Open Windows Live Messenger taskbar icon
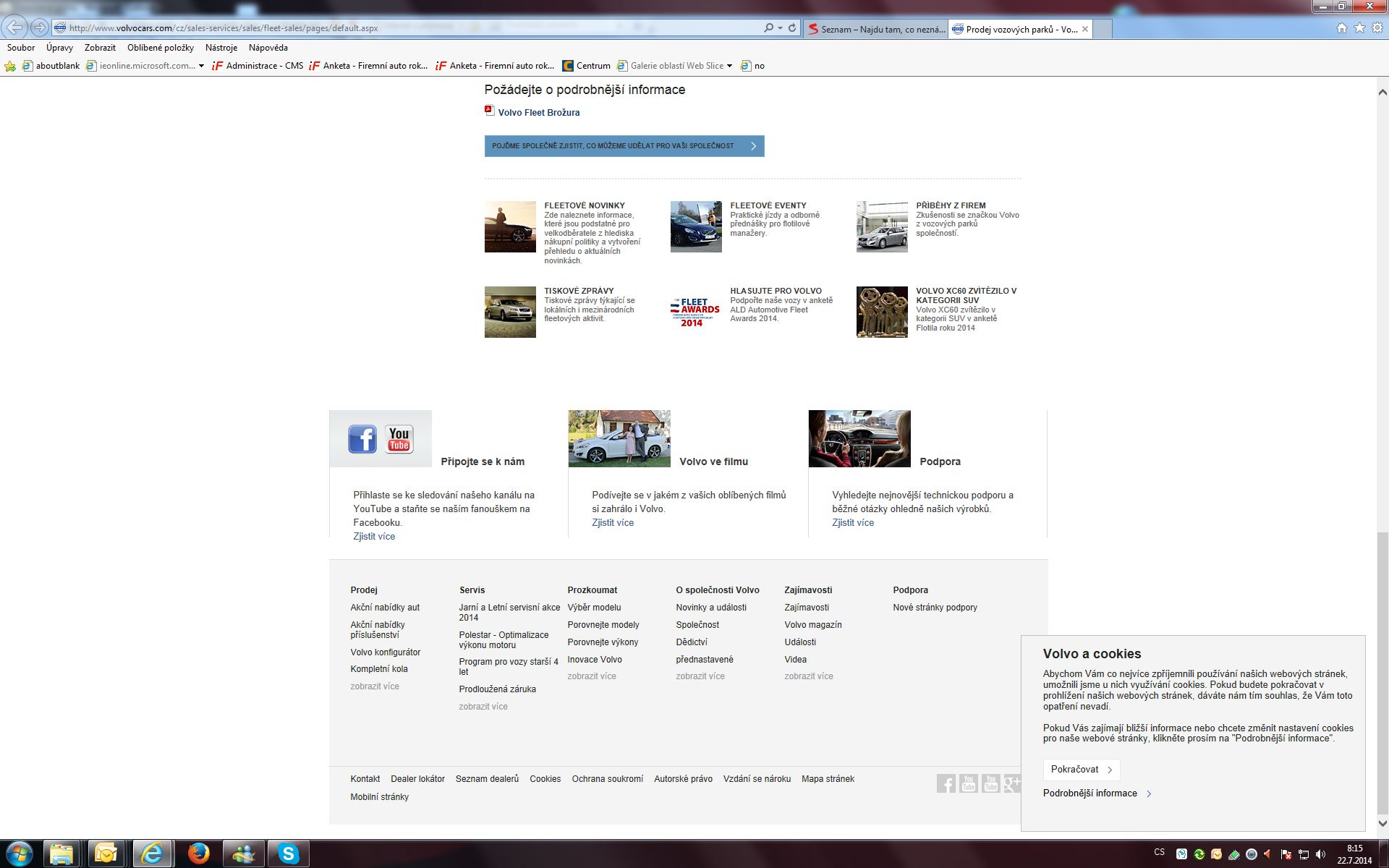This screenshot has height=868, width=1389. pyautogui.click(x=244, y=854)
